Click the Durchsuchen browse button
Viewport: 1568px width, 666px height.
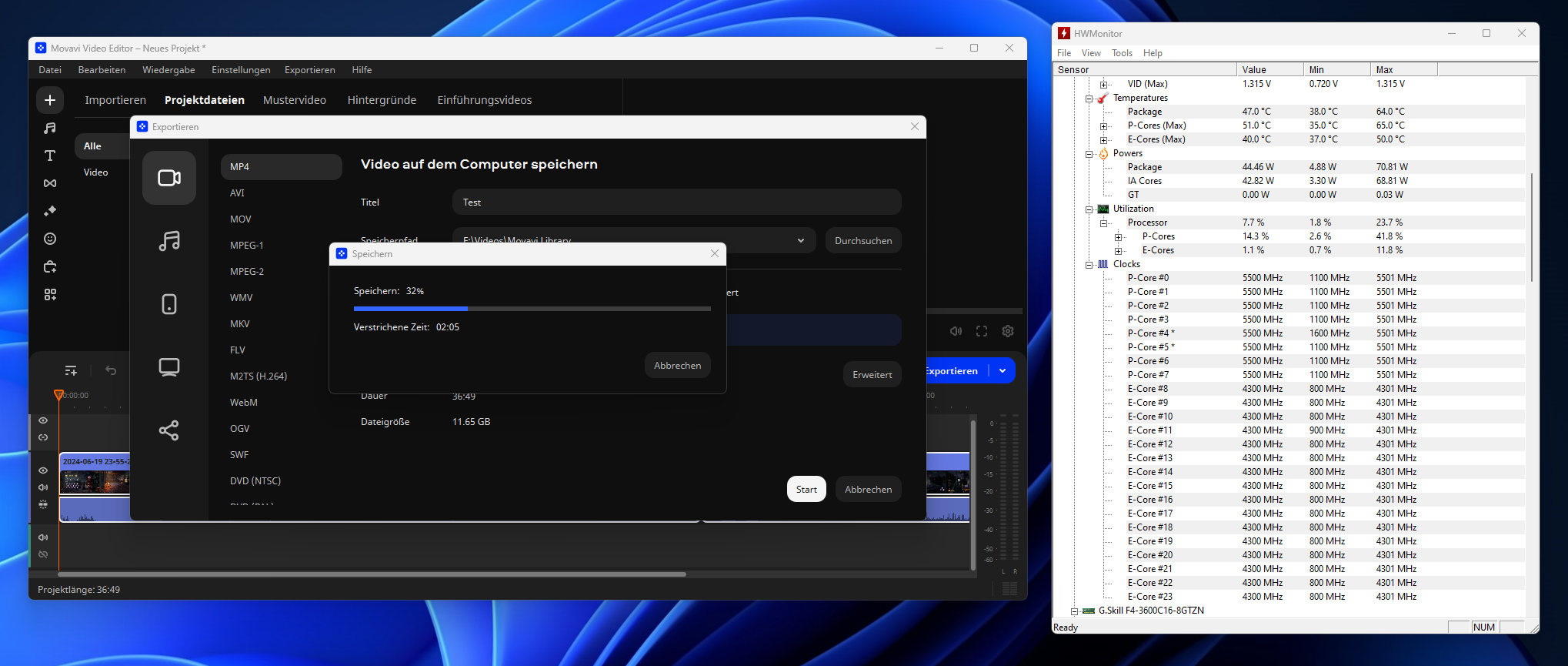point(863,241)
